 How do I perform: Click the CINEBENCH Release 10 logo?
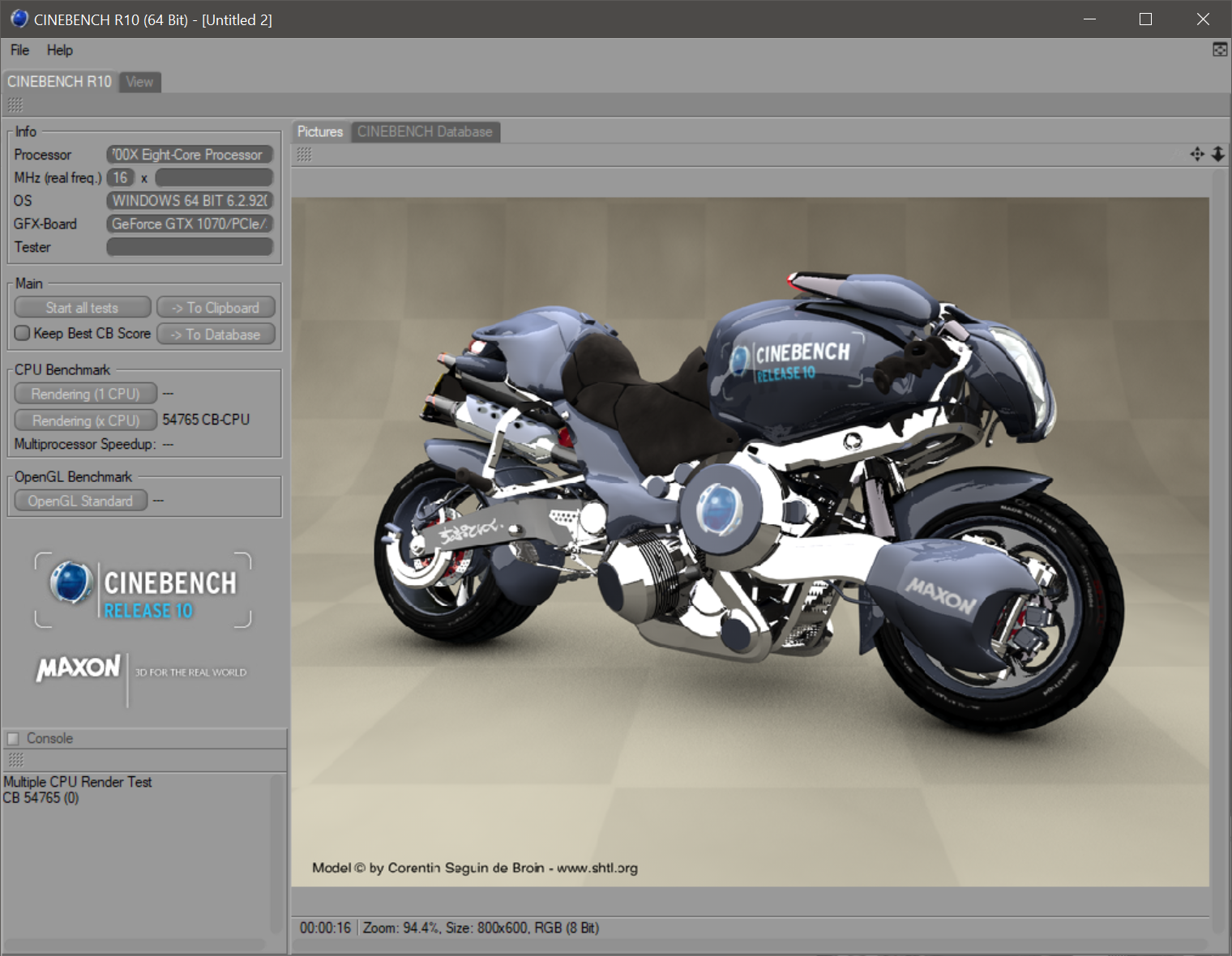tap(143, 591)
